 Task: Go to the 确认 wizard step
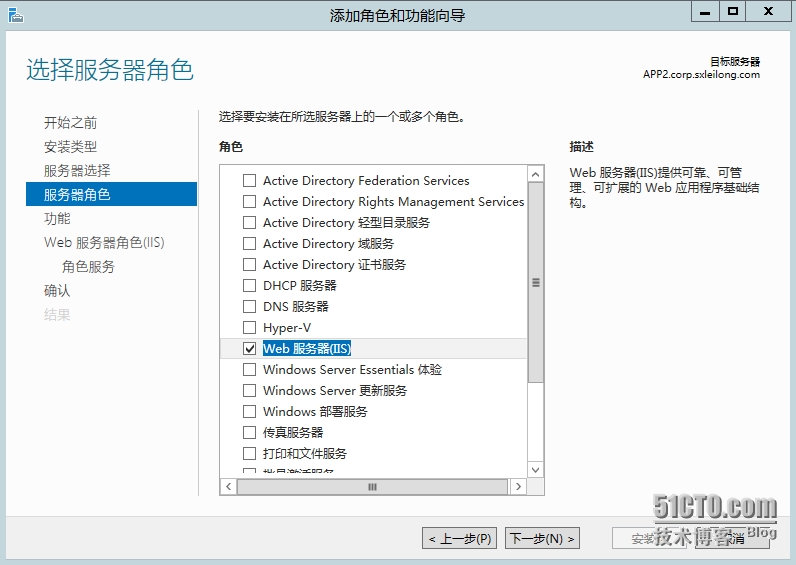coord(57,290)
